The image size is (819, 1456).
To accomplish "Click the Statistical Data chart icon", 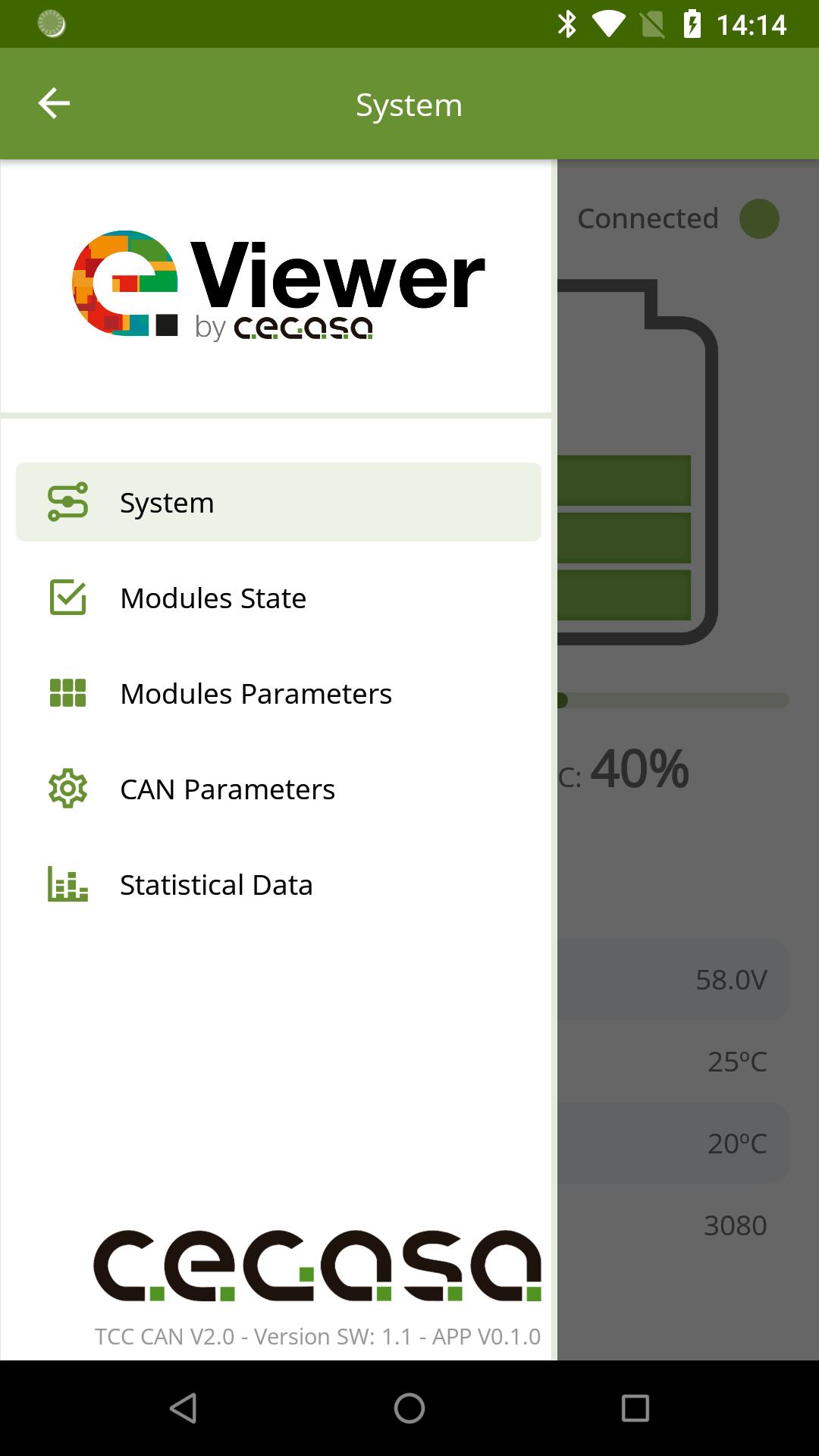I will 68,884.
